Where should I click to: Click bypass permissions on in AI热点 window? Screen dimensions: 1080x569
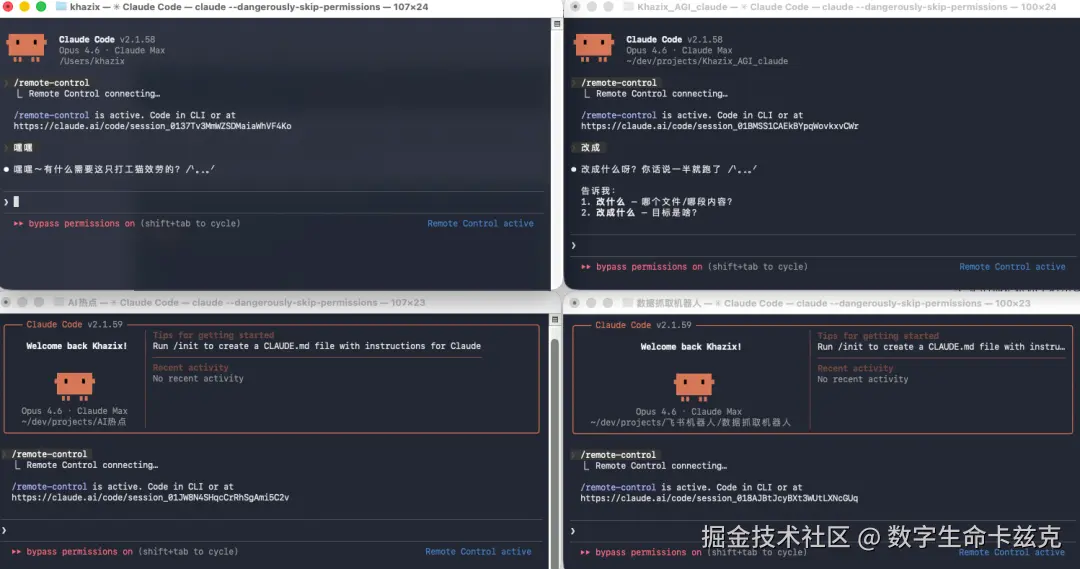click(79, 552)
